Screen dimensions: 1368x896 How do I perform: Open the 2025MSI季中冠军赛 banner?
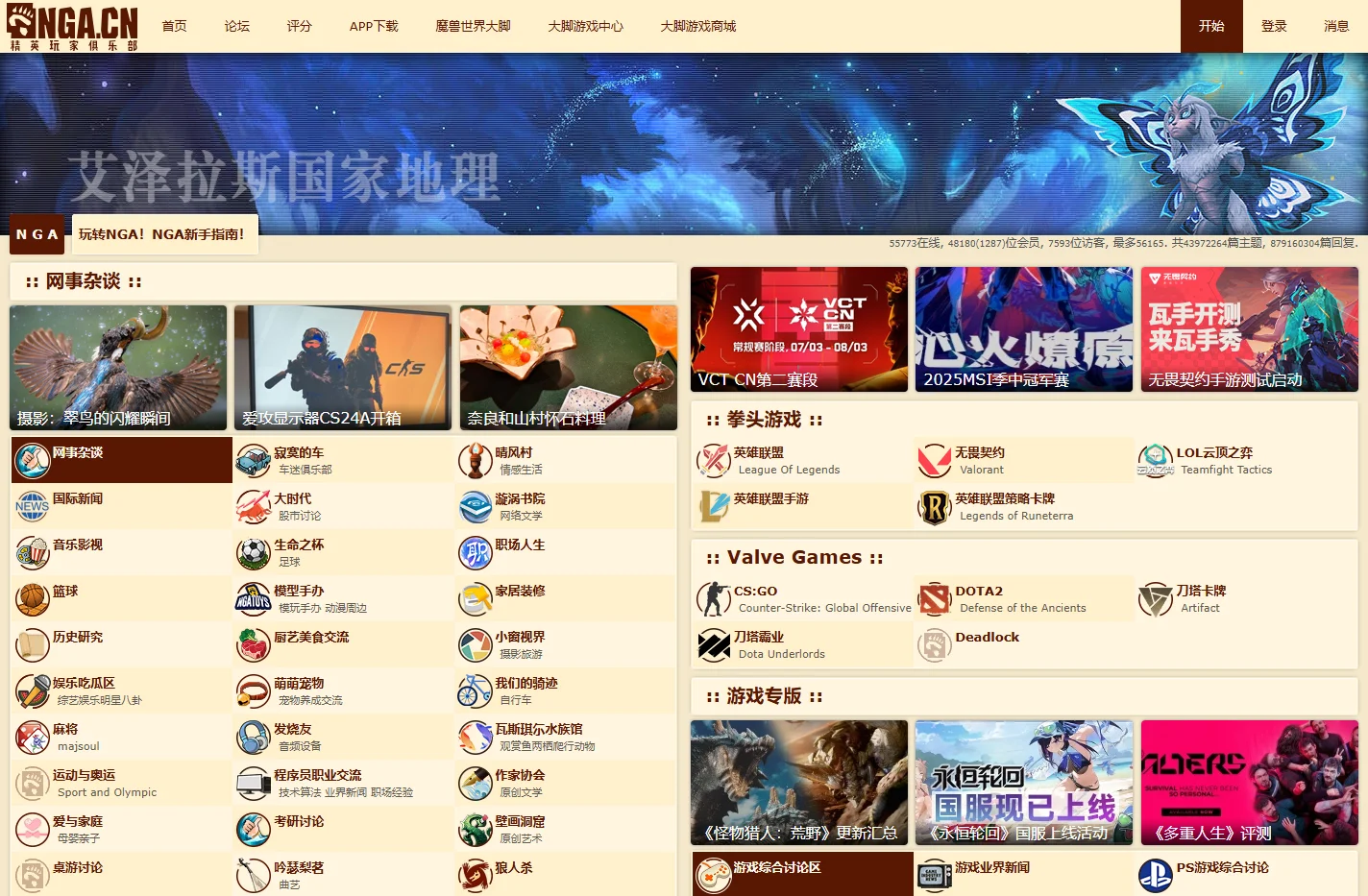point(1024,329)
